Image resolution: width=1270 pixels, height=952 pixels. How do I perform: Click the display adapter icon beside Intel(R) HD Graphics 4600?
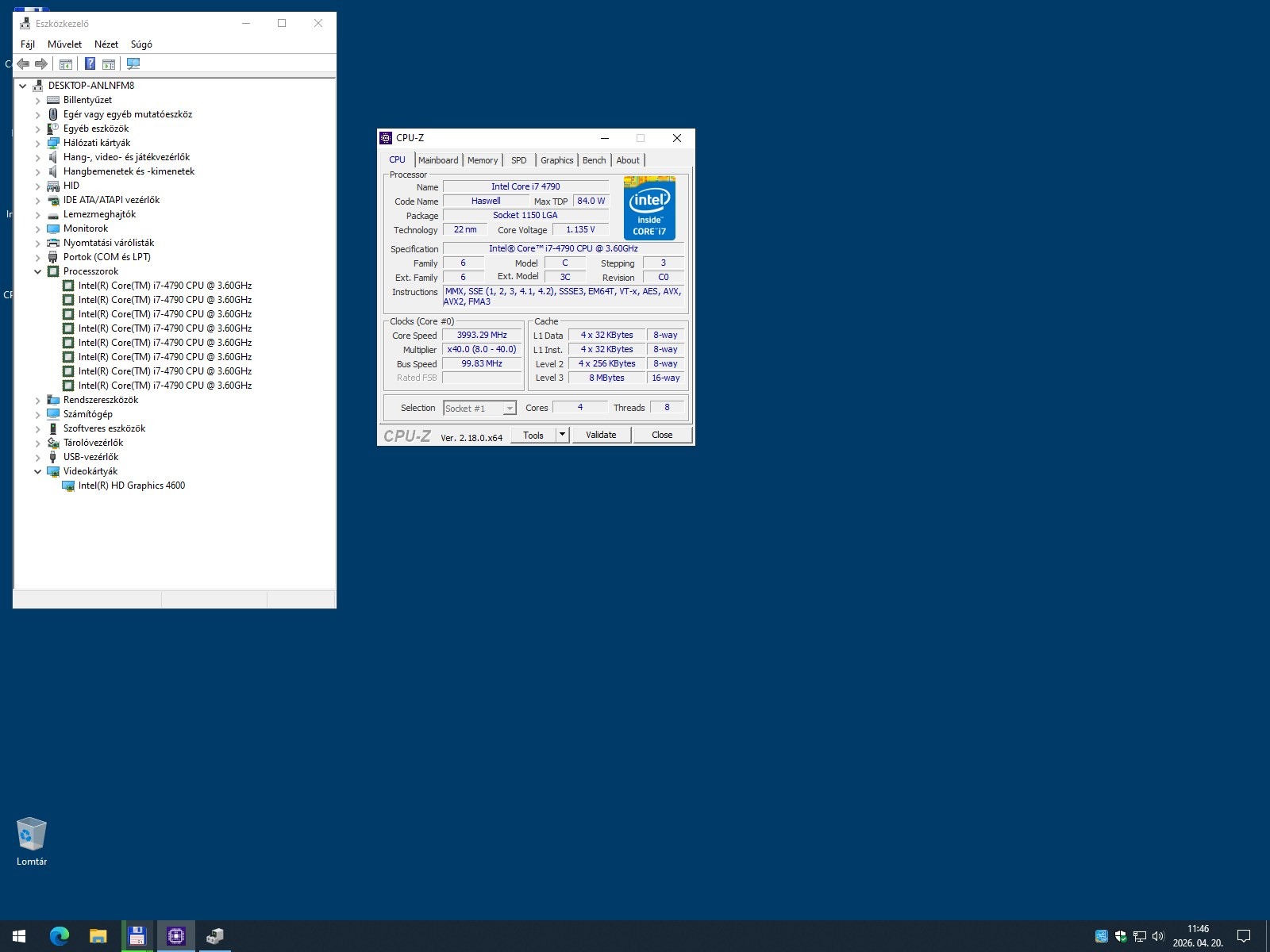click(68, 486)
